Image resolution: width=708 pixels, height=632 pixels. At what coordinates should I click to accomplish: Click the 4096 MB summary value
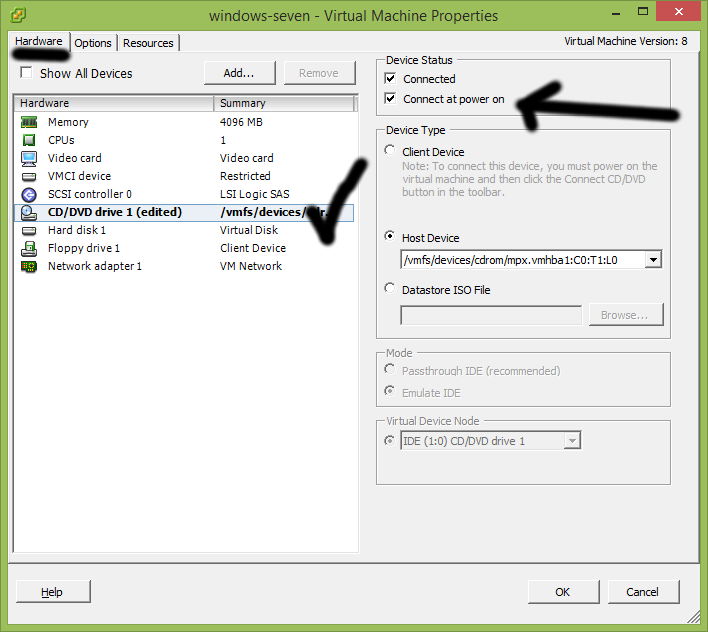pos(241,122)
